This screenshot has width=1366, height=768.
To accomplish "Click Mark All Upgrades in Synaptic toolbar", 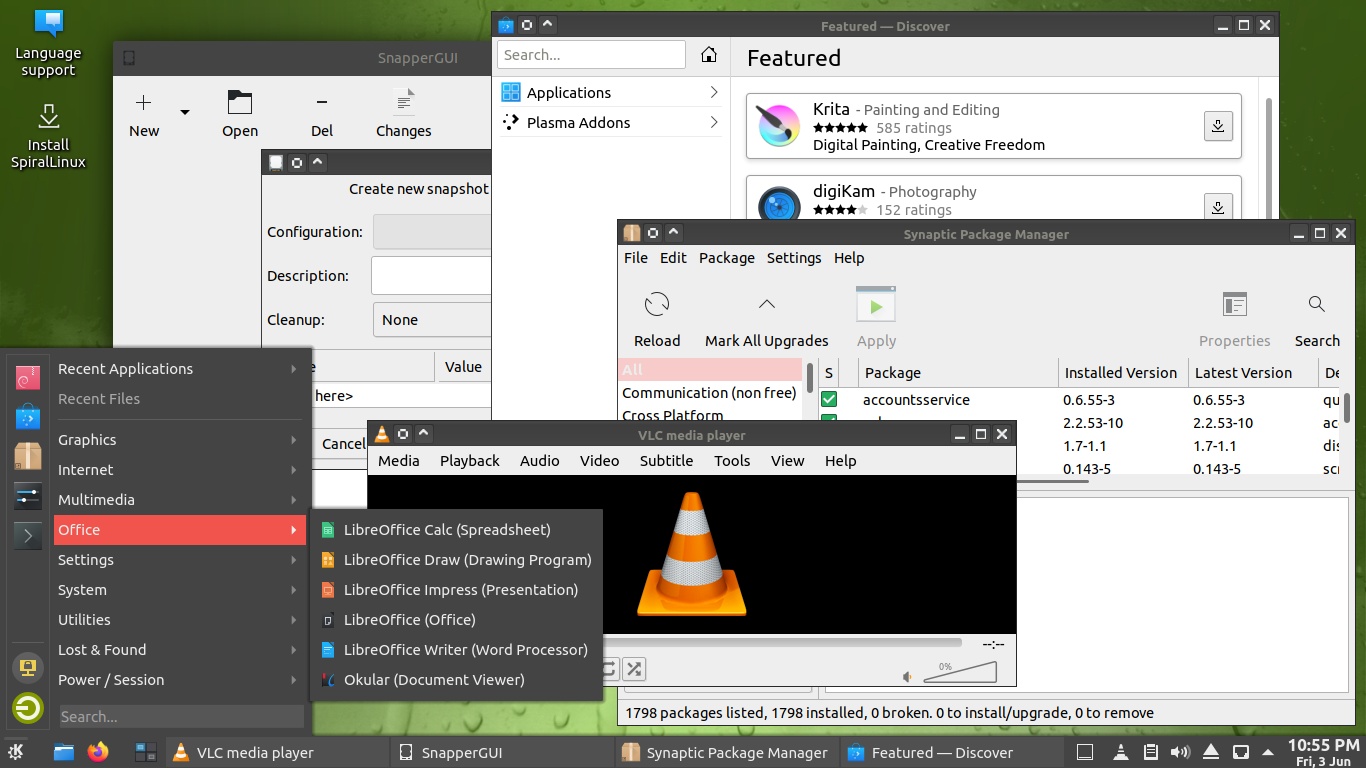I will point(766,305).
